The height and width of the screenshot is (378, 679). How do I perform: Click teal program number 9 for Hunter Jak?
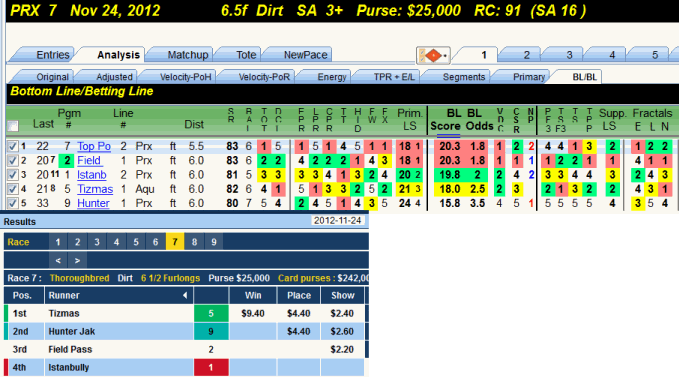click(x=211, y=331)
